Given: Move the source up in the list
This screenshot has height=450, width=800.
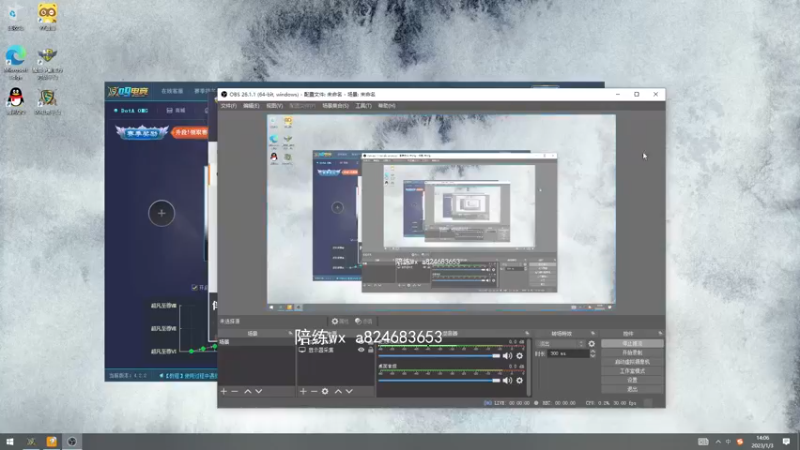Looking at the screenshot, I should click(338, 391).
